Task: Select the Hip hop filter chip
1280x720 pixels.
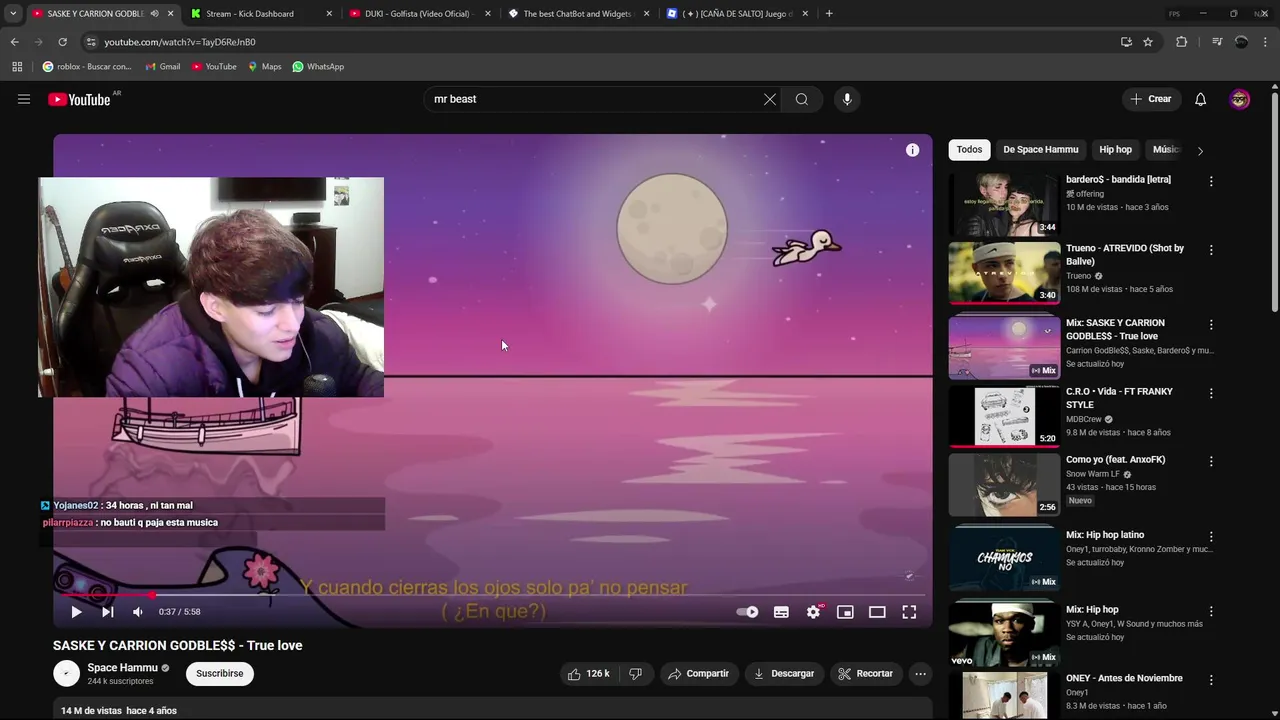Action: pyautogui.click(x=1116, y=150)
